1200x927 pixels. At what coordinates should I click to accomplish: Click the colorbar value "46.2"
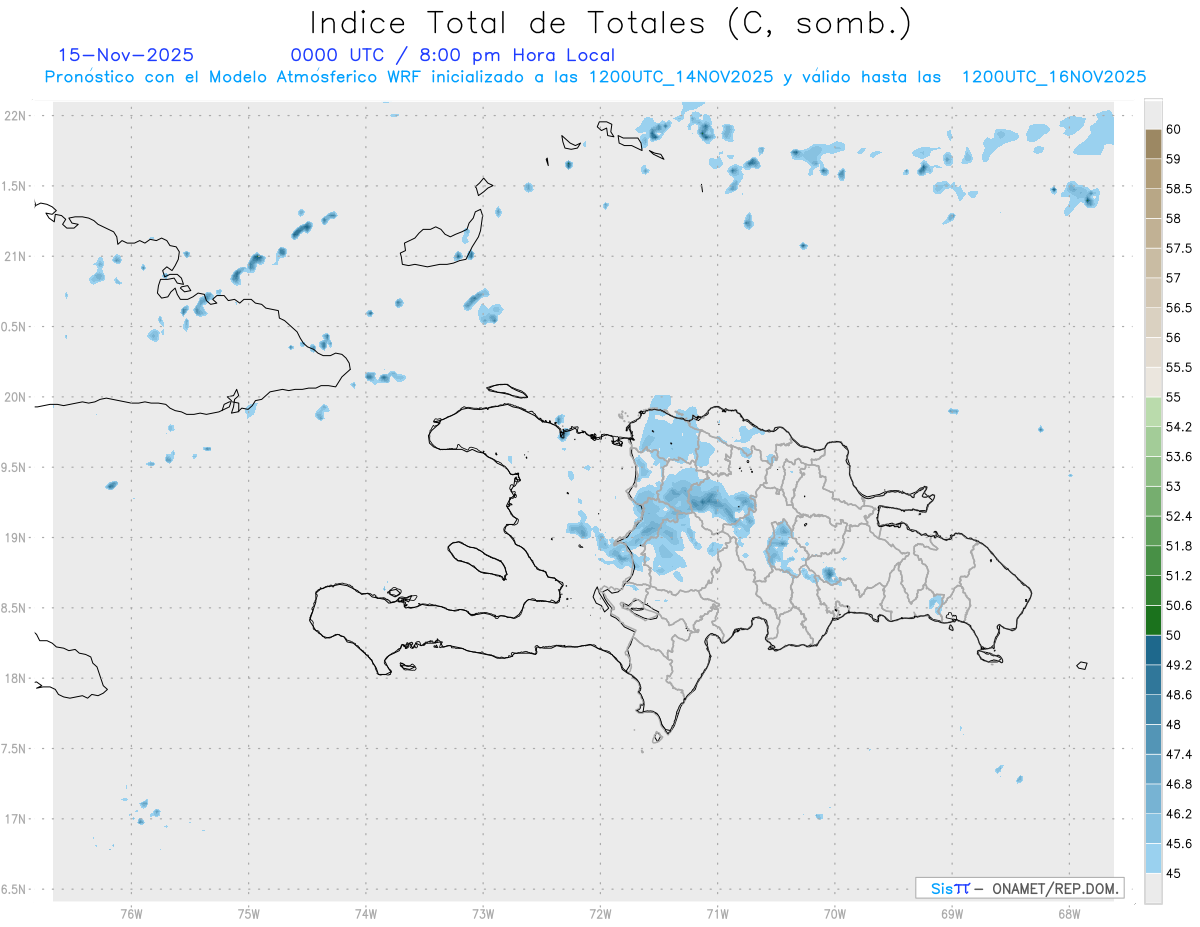tap(1179, 814)
